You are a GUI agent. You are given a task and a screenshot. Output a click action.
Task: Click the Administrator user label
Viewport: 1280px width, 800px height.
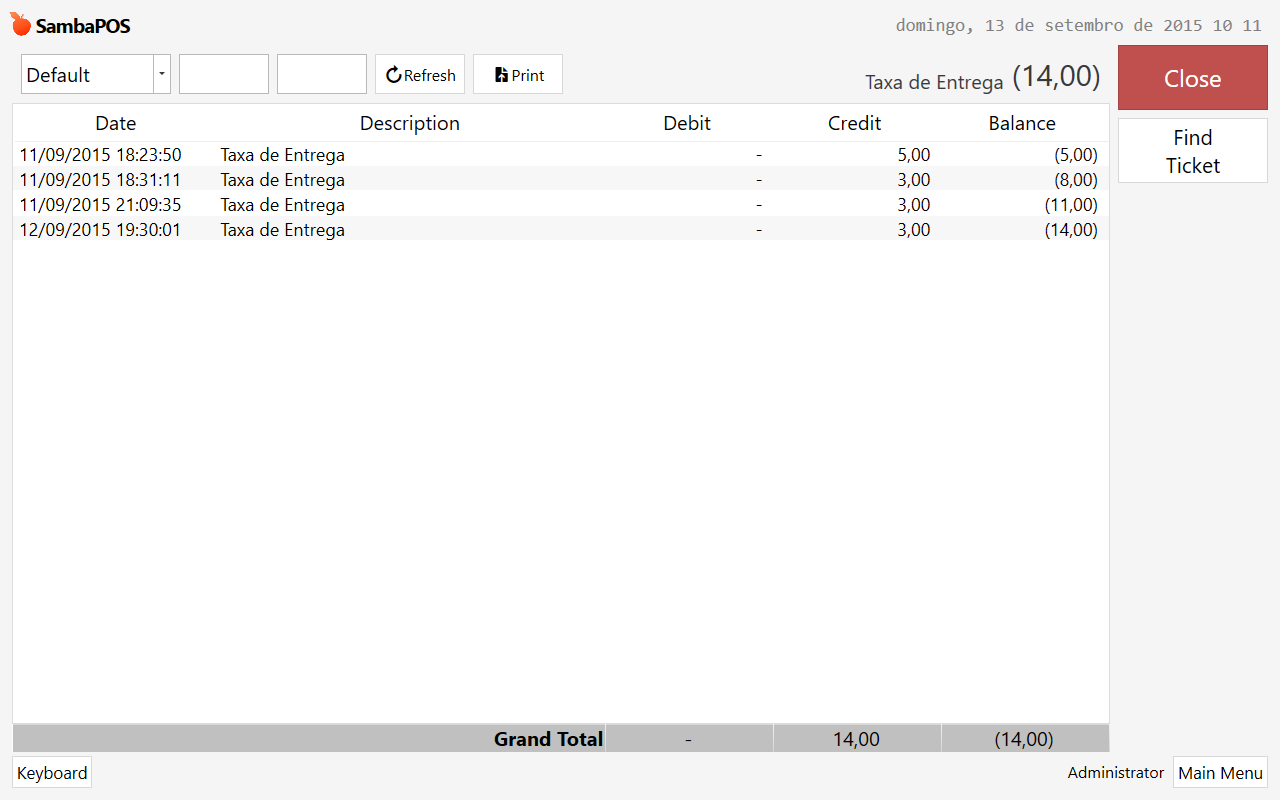click(x=1116, y=773)
